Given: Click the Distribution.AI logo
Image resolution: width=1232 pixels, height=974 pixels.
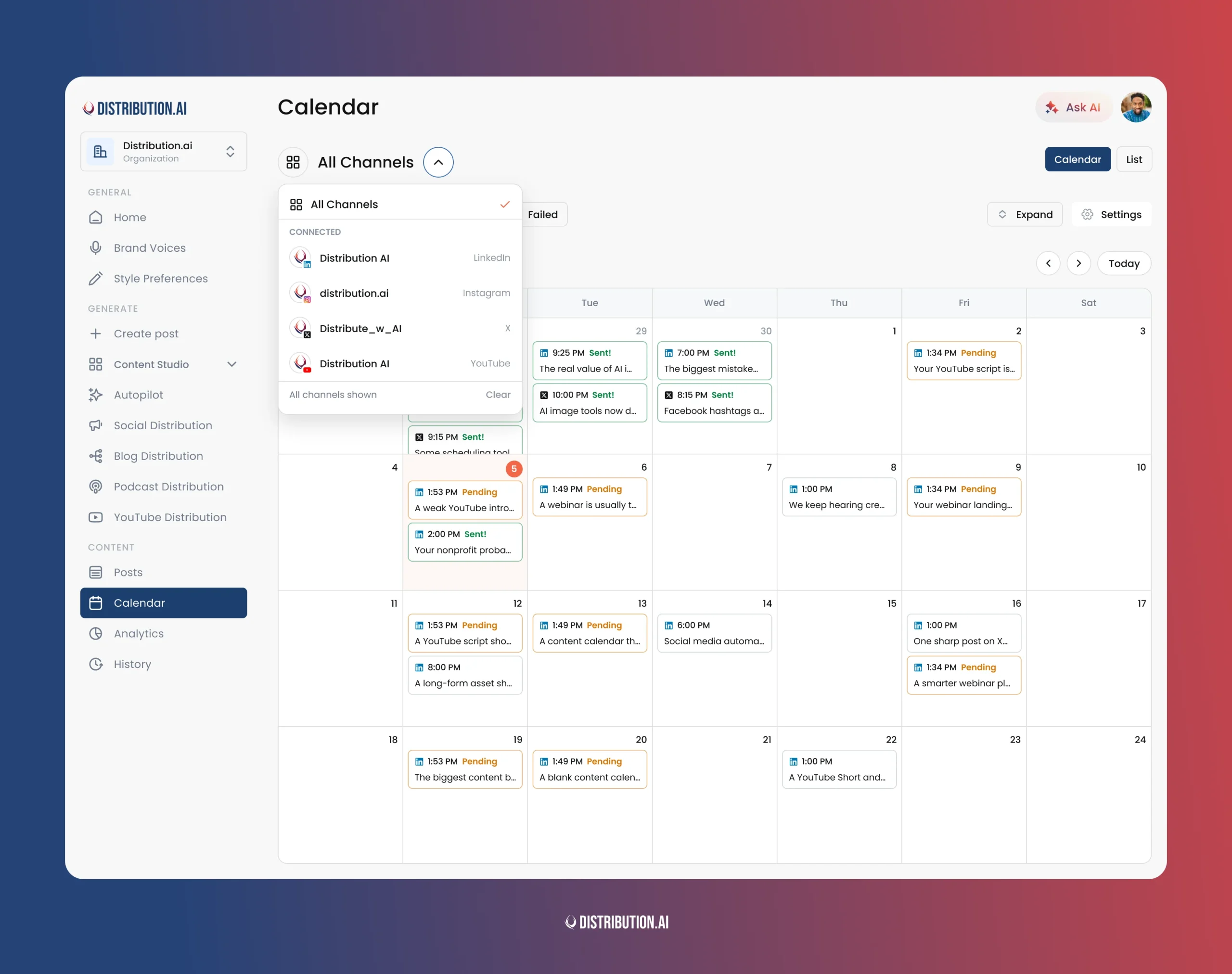Looking at the screenshot, I should point(135,108).
